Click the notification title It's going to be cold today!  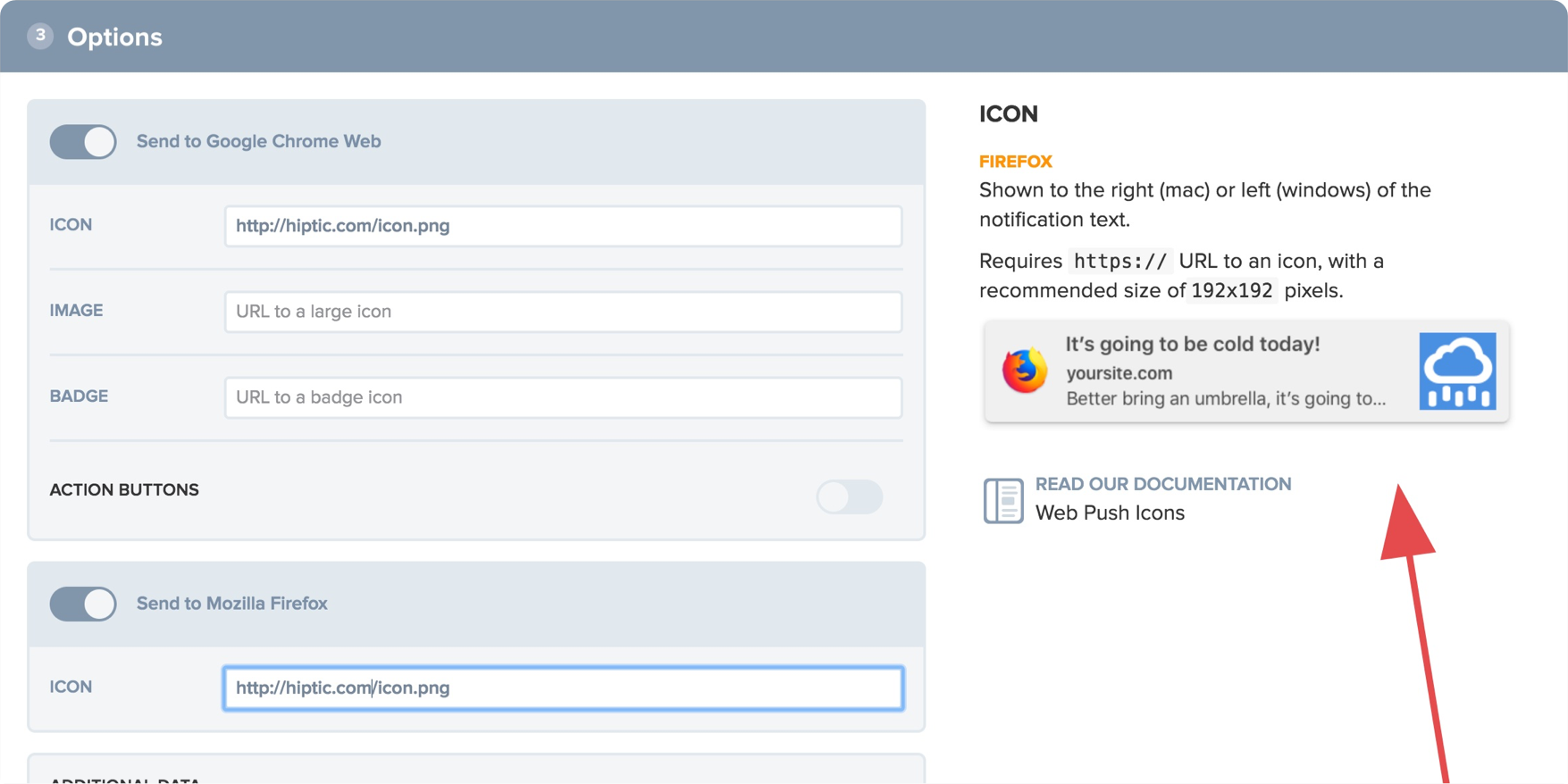pos(1193,345)
